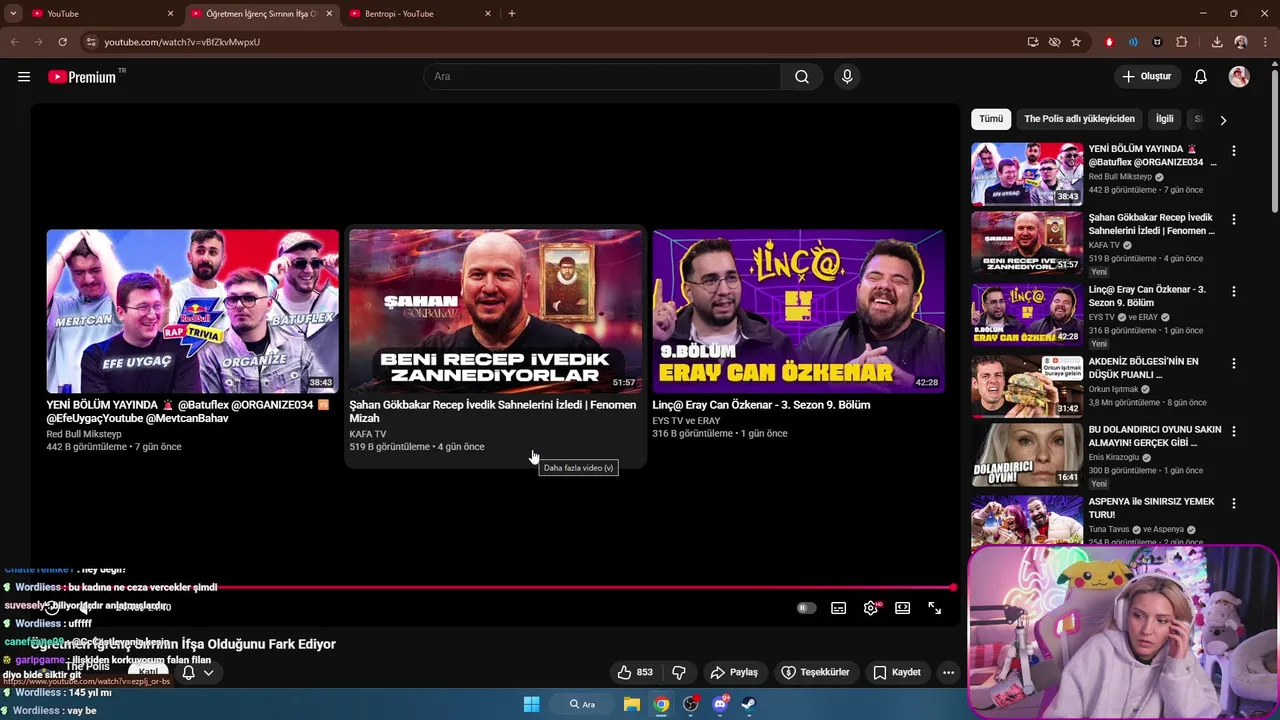The height and width of the screenshot is (720, 1280).
Task: Open Chrome downloads icon
Action: [1217, 42]
